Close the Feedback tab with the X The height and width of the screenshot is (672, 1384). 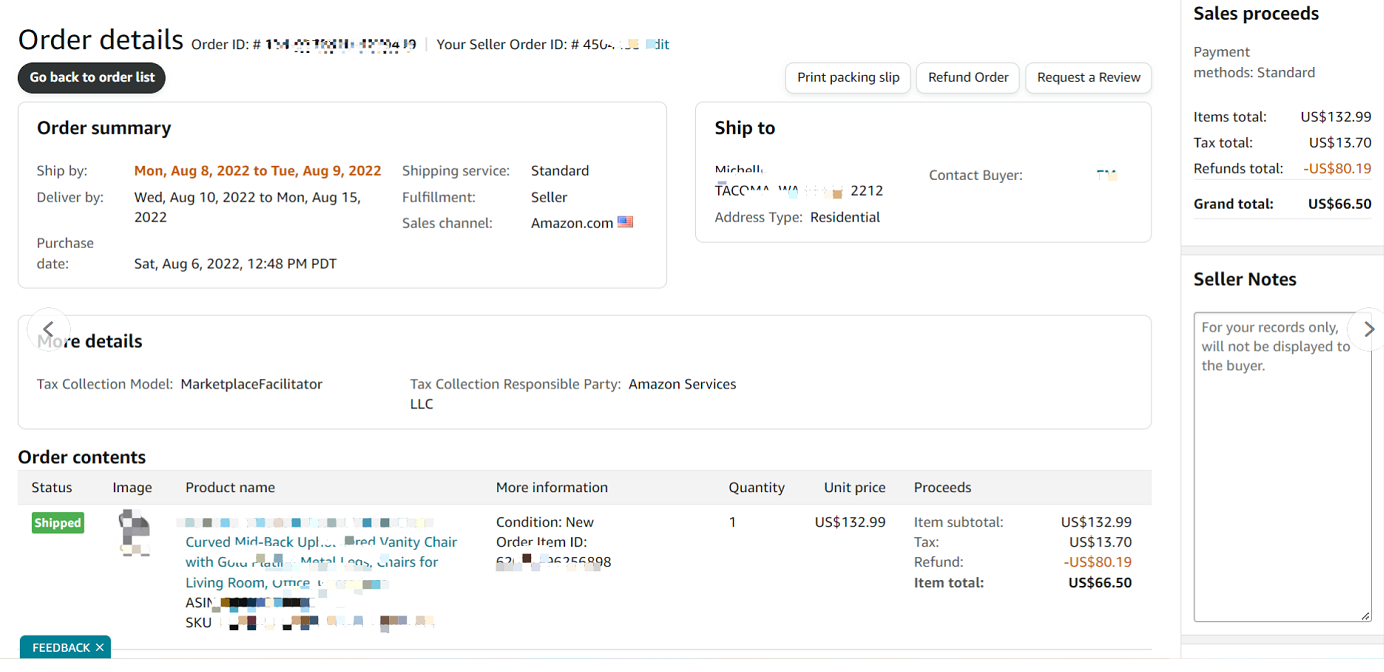coord(100,648)
